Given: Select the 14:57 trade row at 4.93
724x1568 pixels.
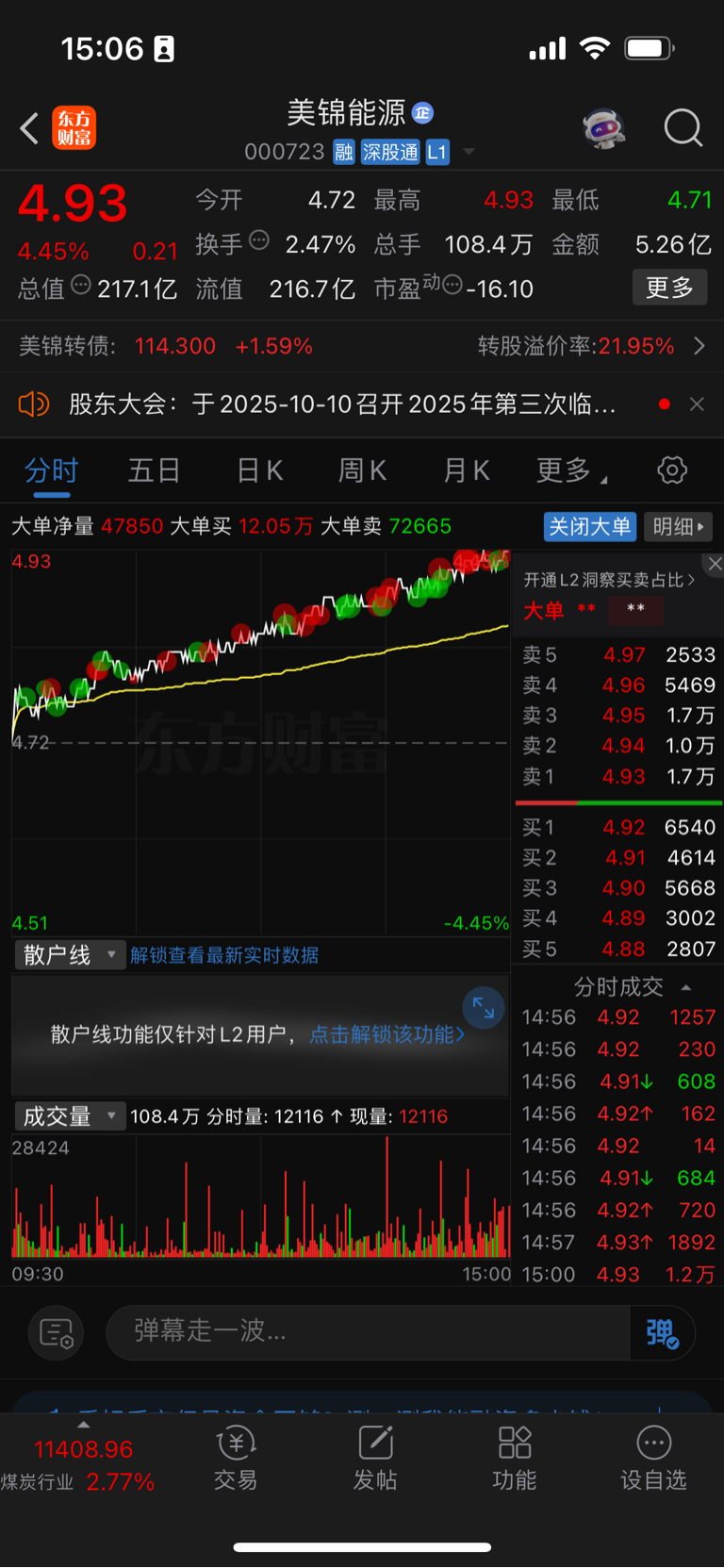Looking at the screenshot, I should pos(618,1243).
